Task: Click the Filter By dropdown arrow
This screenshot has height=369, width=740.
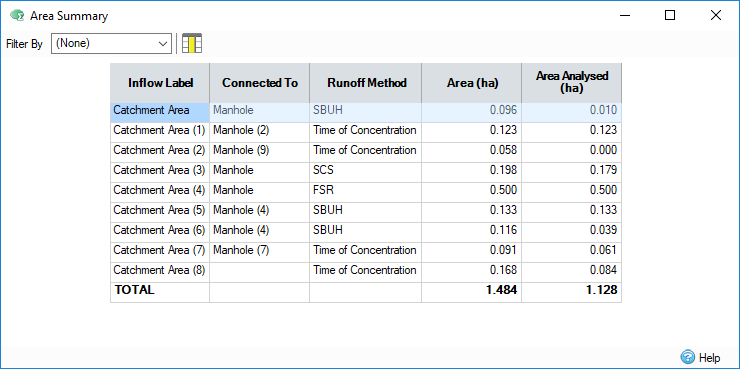Action: pos(163,44)
